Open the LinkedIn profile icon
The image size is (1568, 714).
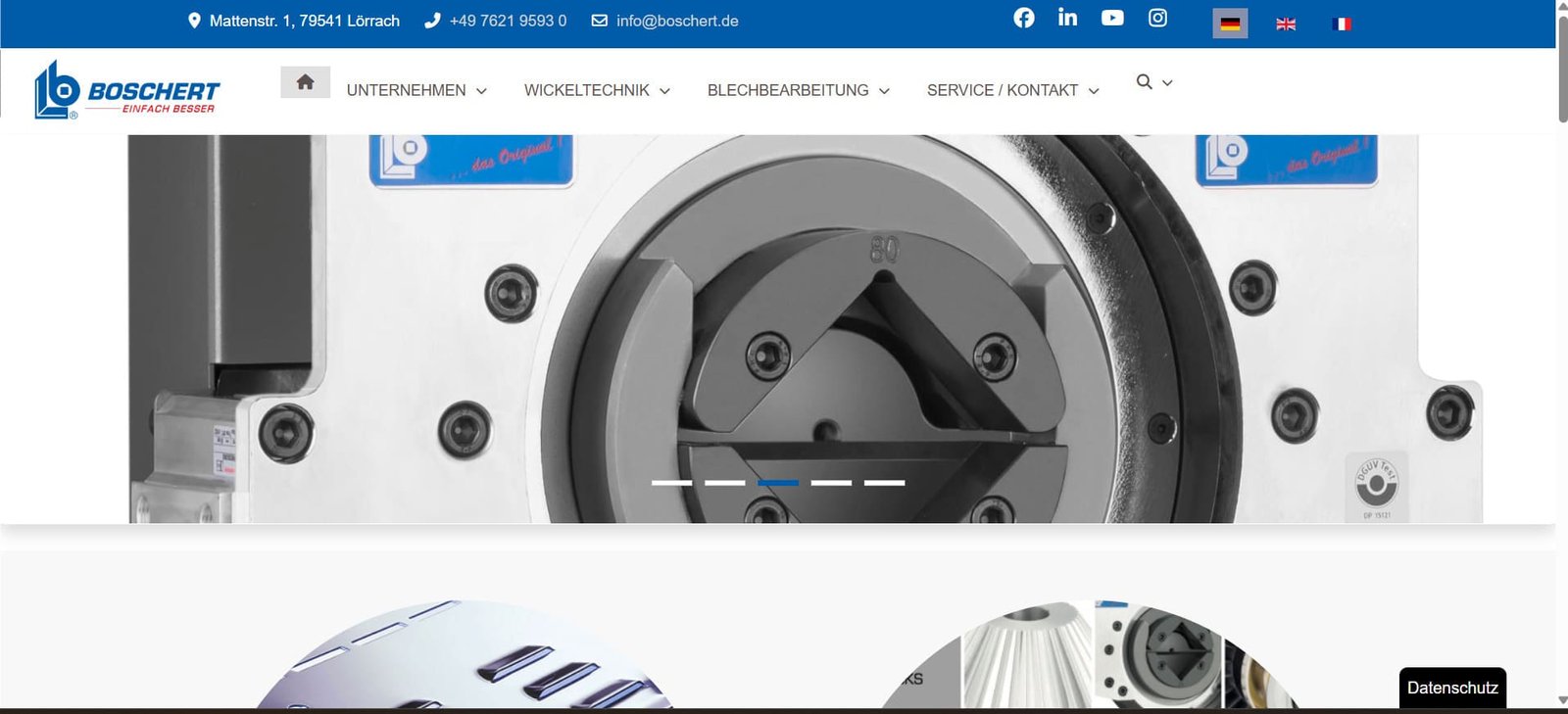coord(1067,17)
